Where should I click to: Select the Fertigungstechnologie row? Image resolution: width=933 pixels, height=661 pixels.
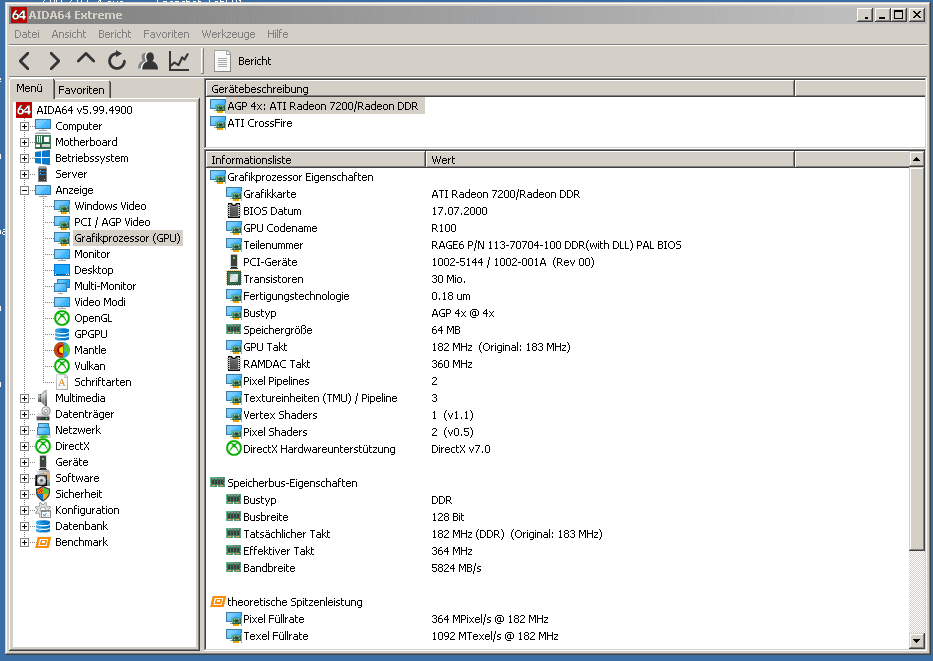tap(558, 296)
